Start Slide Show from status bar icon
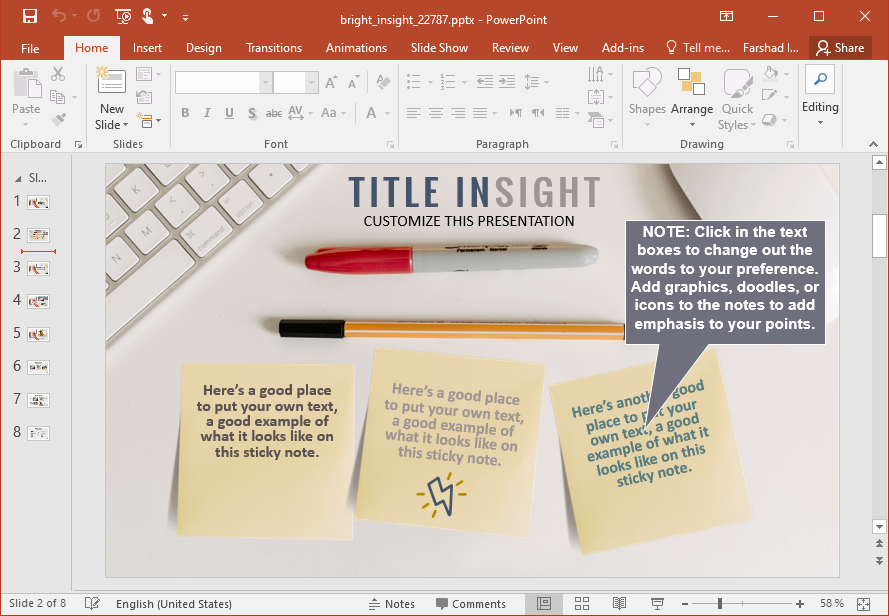 click(x=657, y=604)
